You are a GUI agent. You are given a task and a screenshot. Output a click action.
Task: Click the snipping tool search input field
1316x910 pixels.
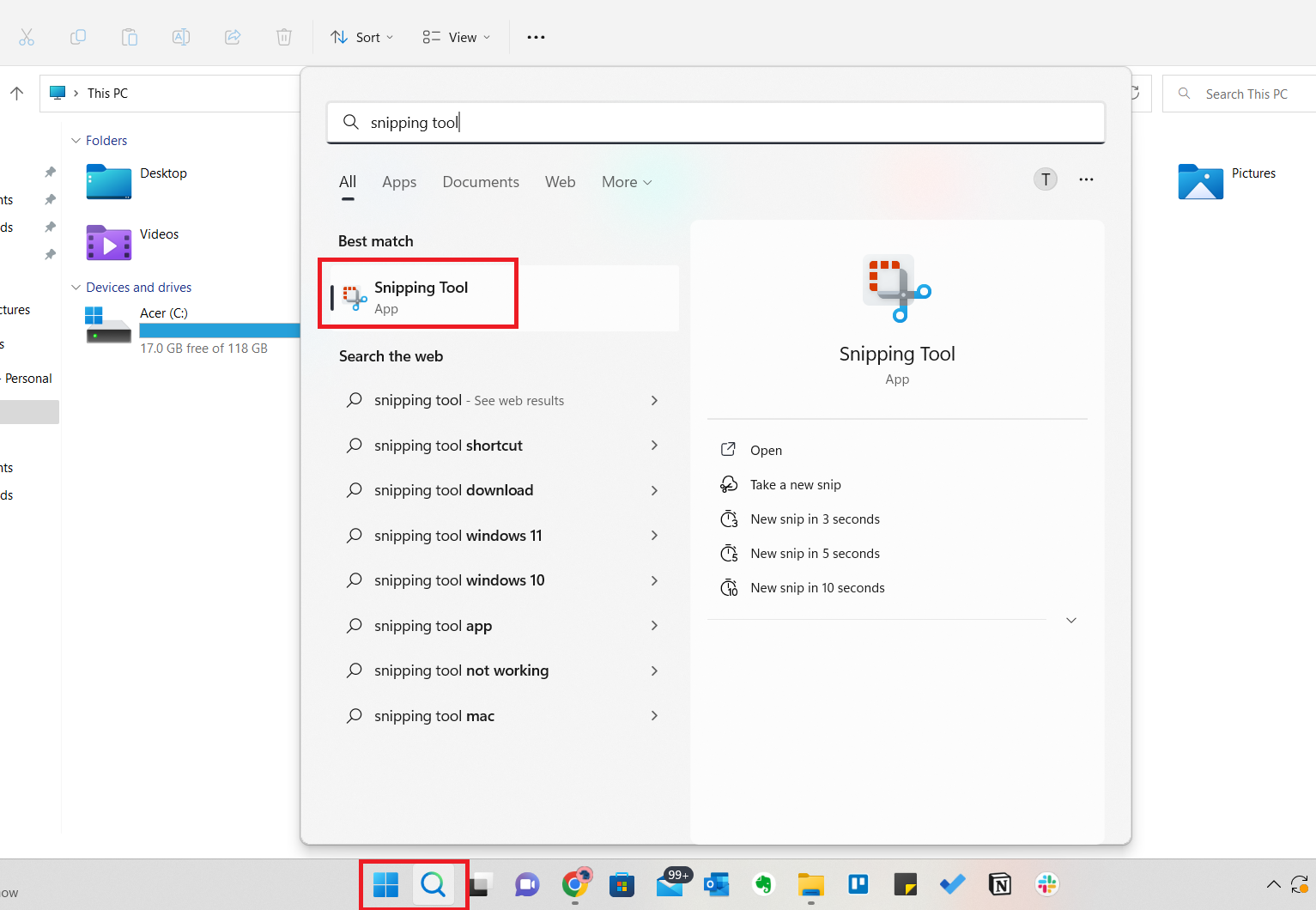tap(716, 123)
